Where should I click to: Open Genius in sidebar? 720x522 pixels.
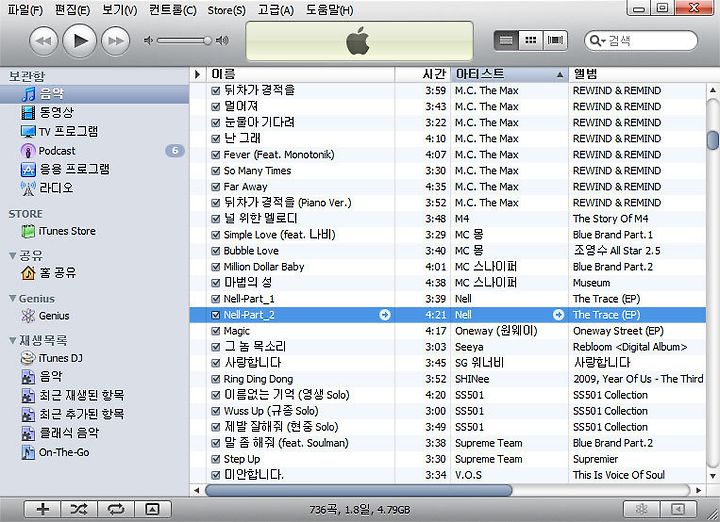pyautogui.click(x=94, y=316)
